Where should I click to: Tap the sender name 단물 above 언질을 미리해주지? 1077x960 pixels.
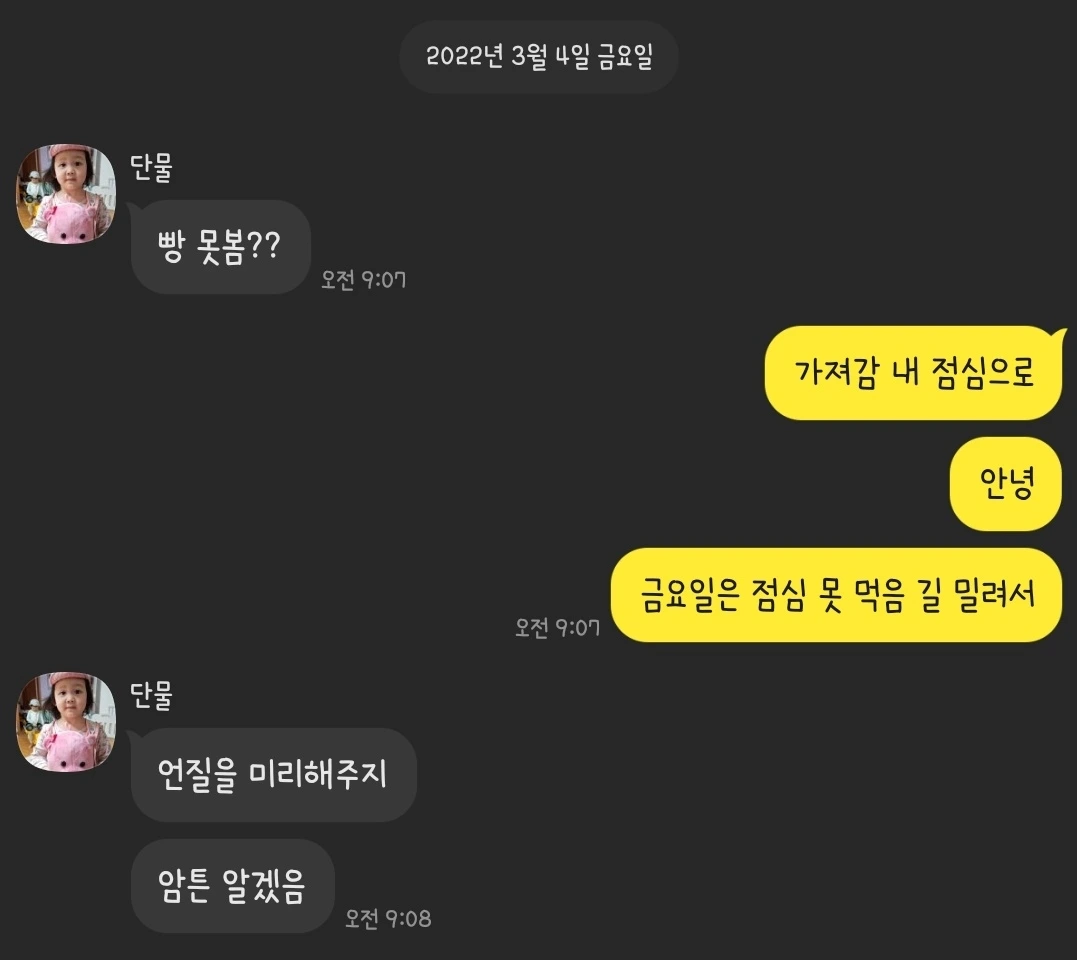click(151, 695)
